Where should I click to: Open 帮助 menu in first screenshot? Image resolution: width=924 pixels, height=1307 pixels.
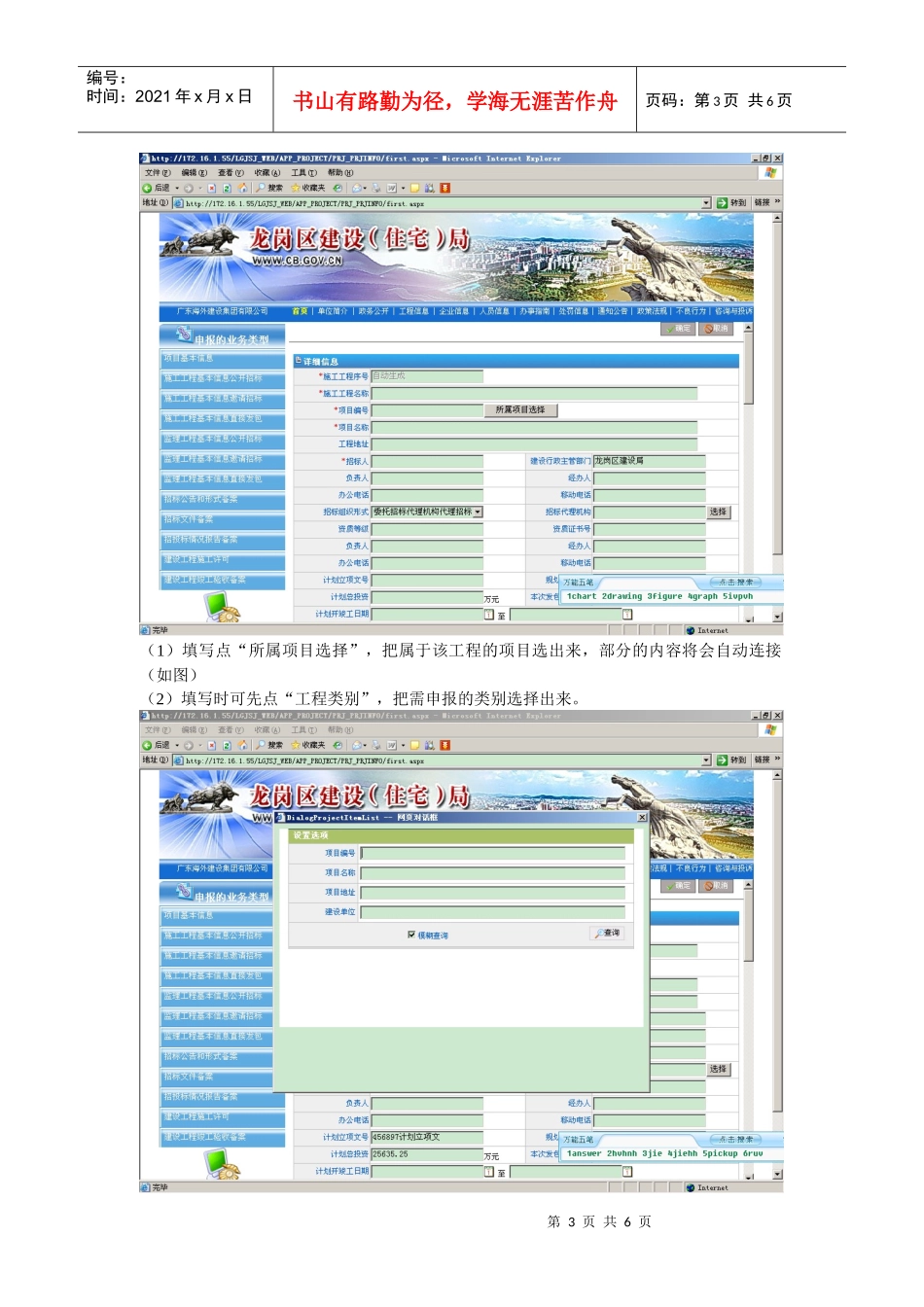pyautogui.click(x=340, y=173)
